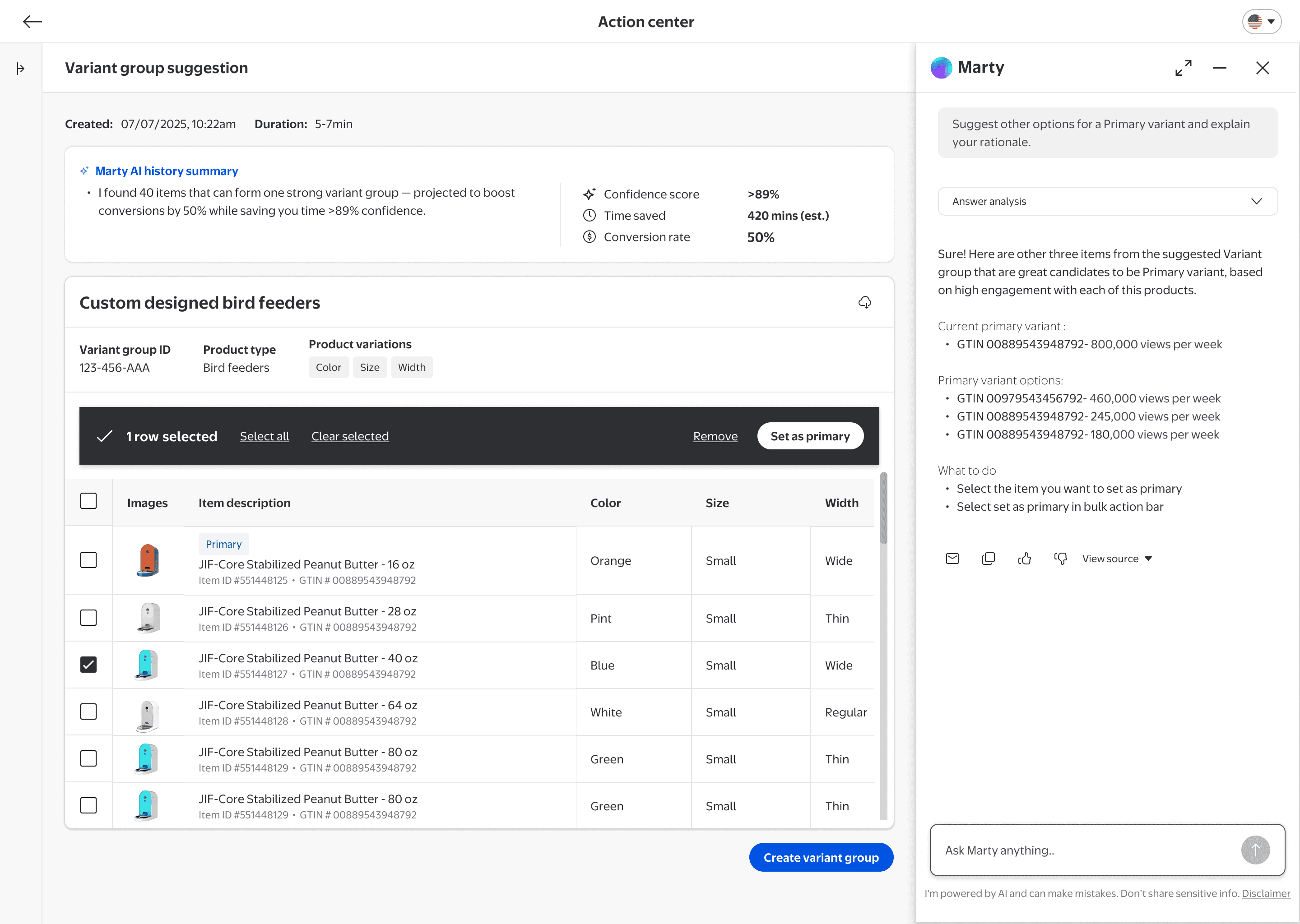Click 'JIF-Core Stabilized Peanut Butter - 16 oz'

point(306,564)
